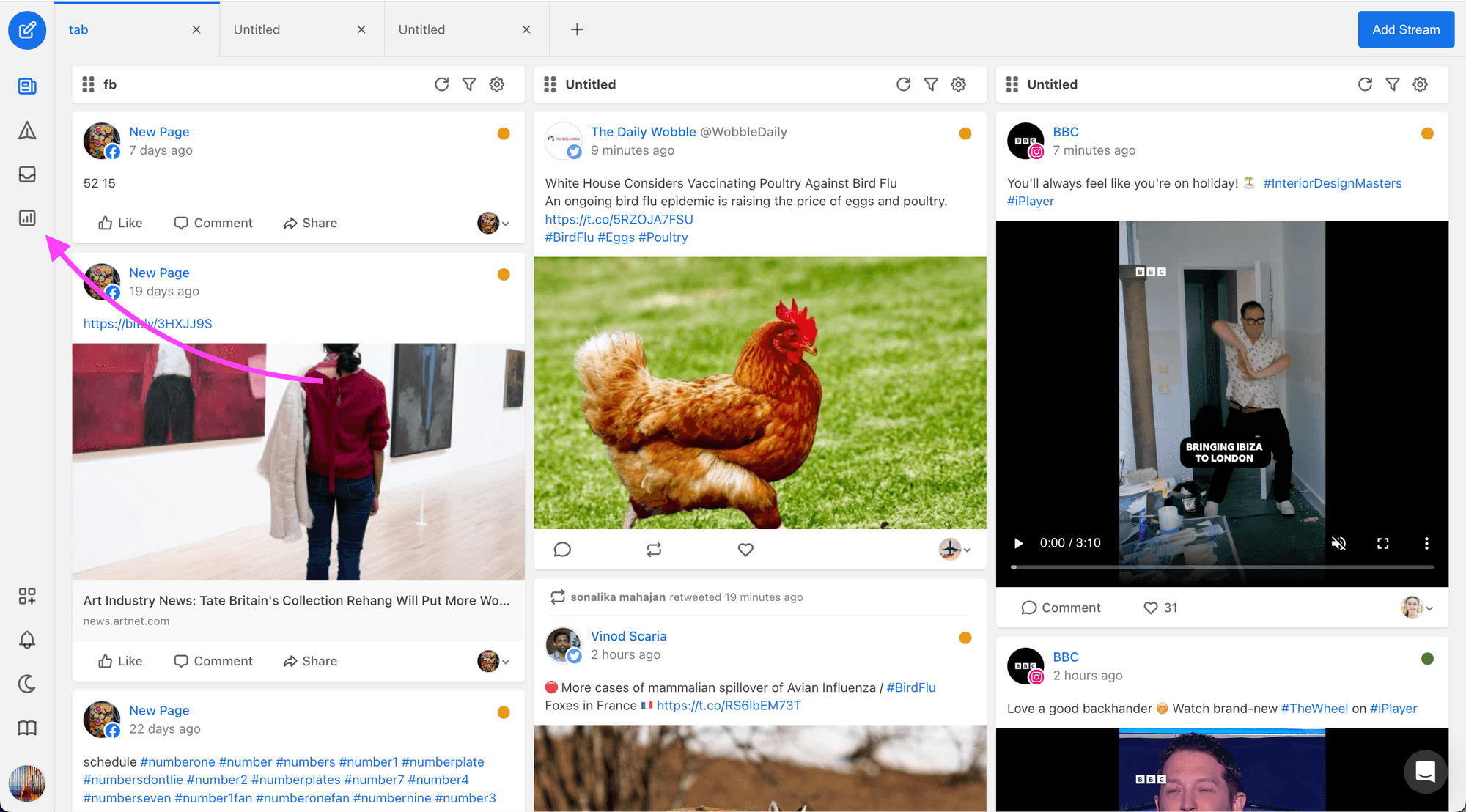This screenshot has width=1466, height=812.
Task: Toggle status dot on 19 days ago post
Action: pos(504,274)
